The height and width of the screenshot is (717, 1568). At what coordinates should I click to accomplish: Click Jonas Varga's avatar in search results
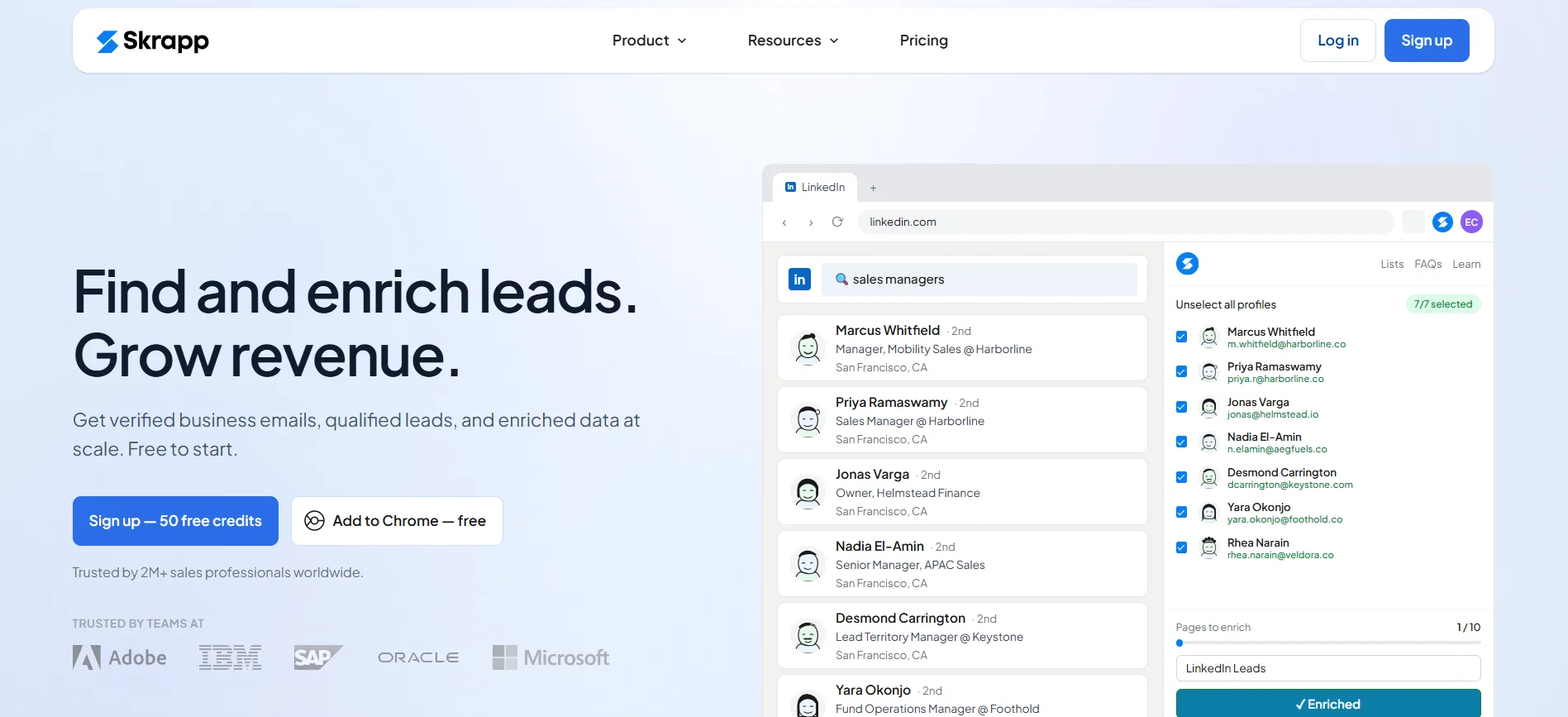(x=808, y=492)
